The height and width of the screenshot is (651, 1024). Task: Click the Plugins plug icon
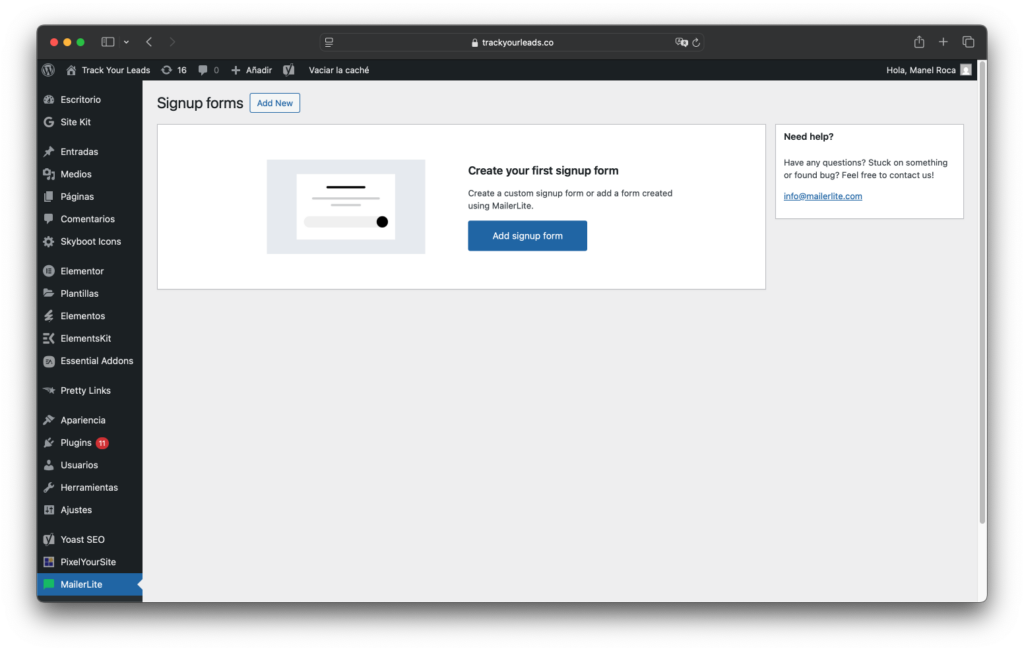(x=49, y=443)
